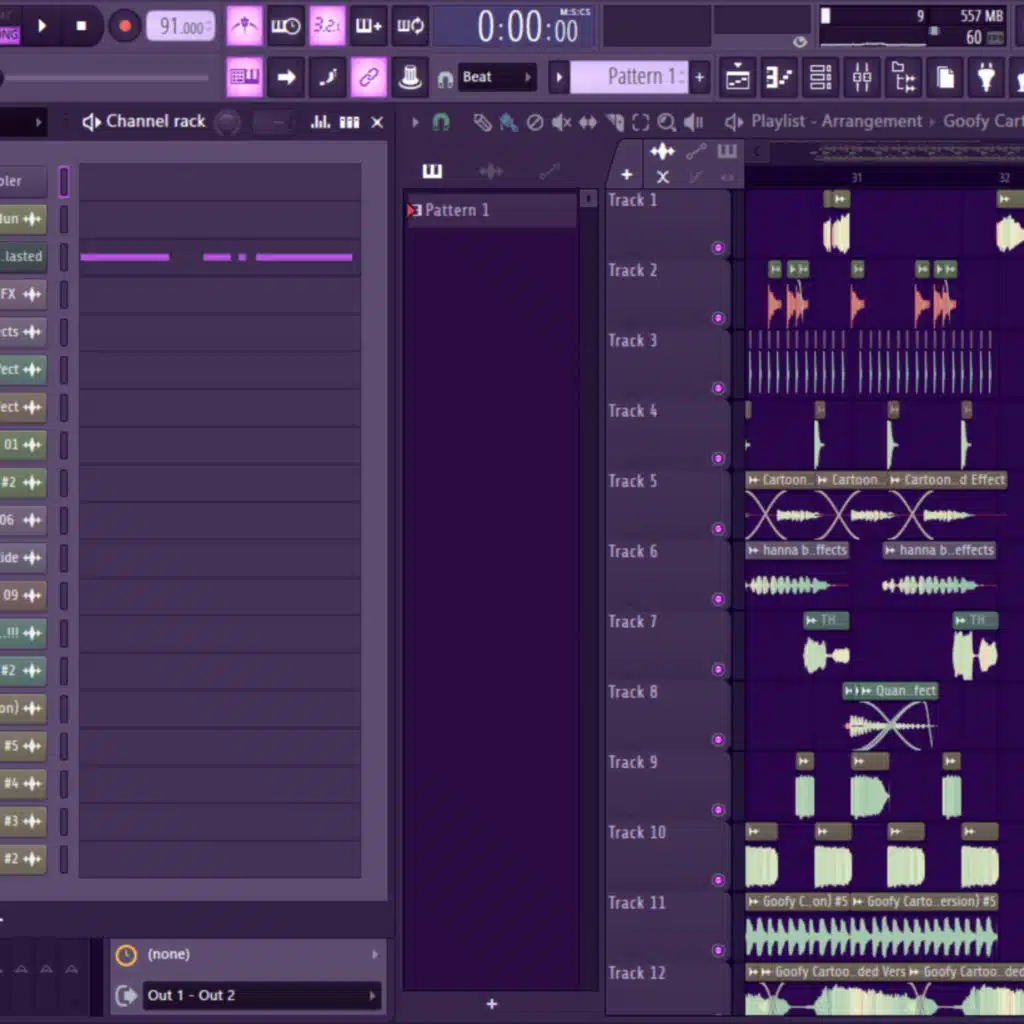The height and width of the screenshot is (1024, 1024).
Task: Select the mute tool in playlist toolbar
Action: click(562, 122)
